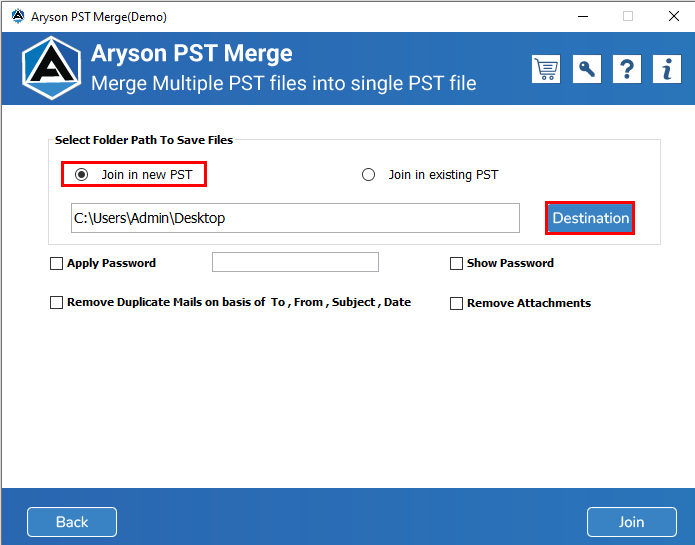Close the Aryson PST Merge window
Image resolution: width=695 pixels, height=545 pixels.
click(x=674, y=16)
